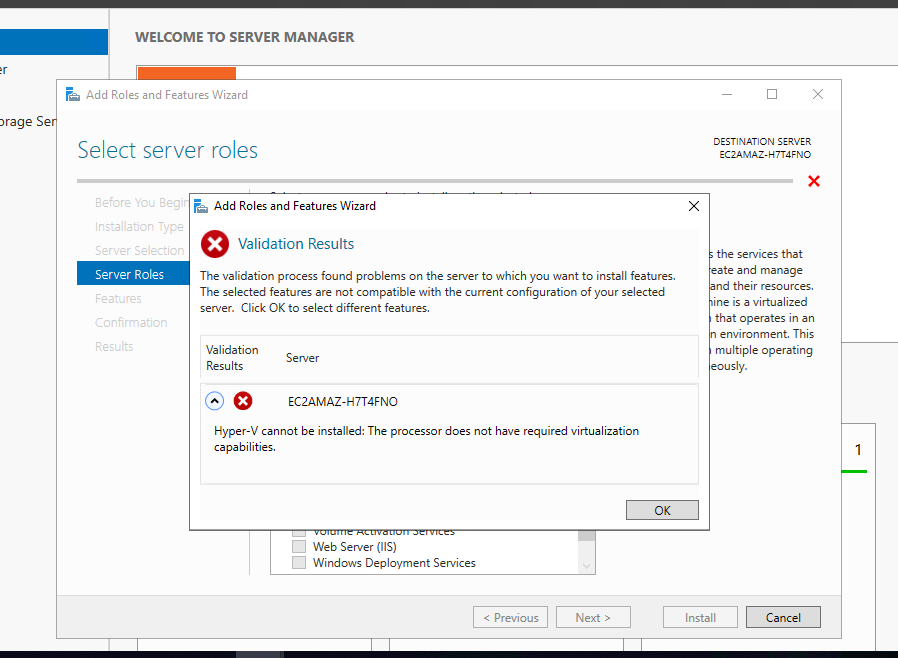The image size is (898, 658).
Task: Click the DESTINATION SERVER label
Action: click(762, 141)
